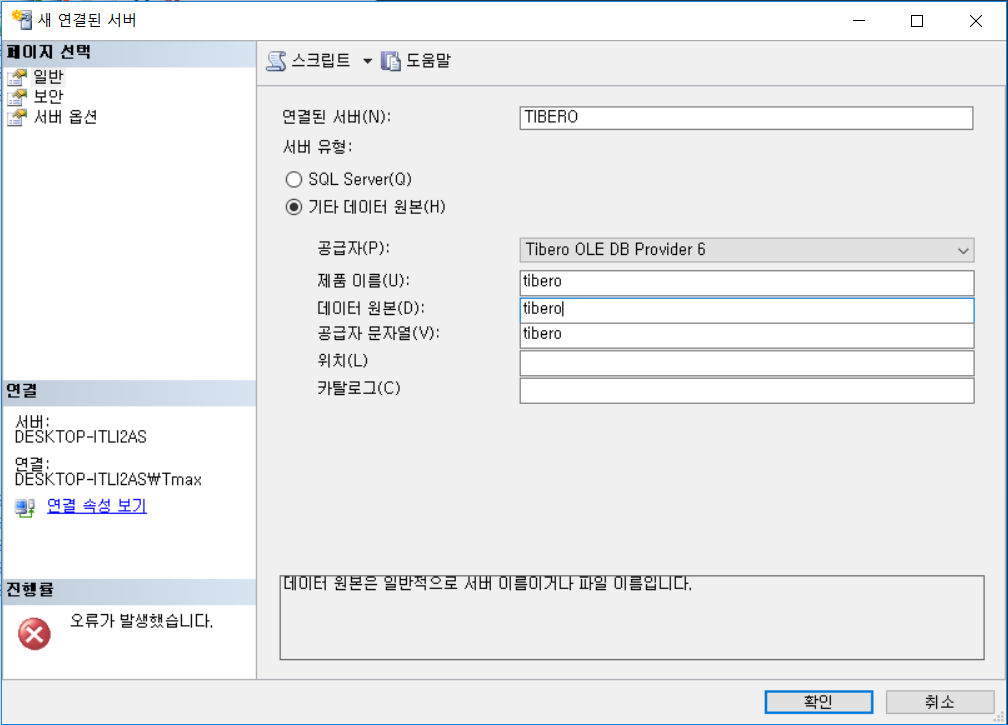Select the Security (보안) page icon

17,98
